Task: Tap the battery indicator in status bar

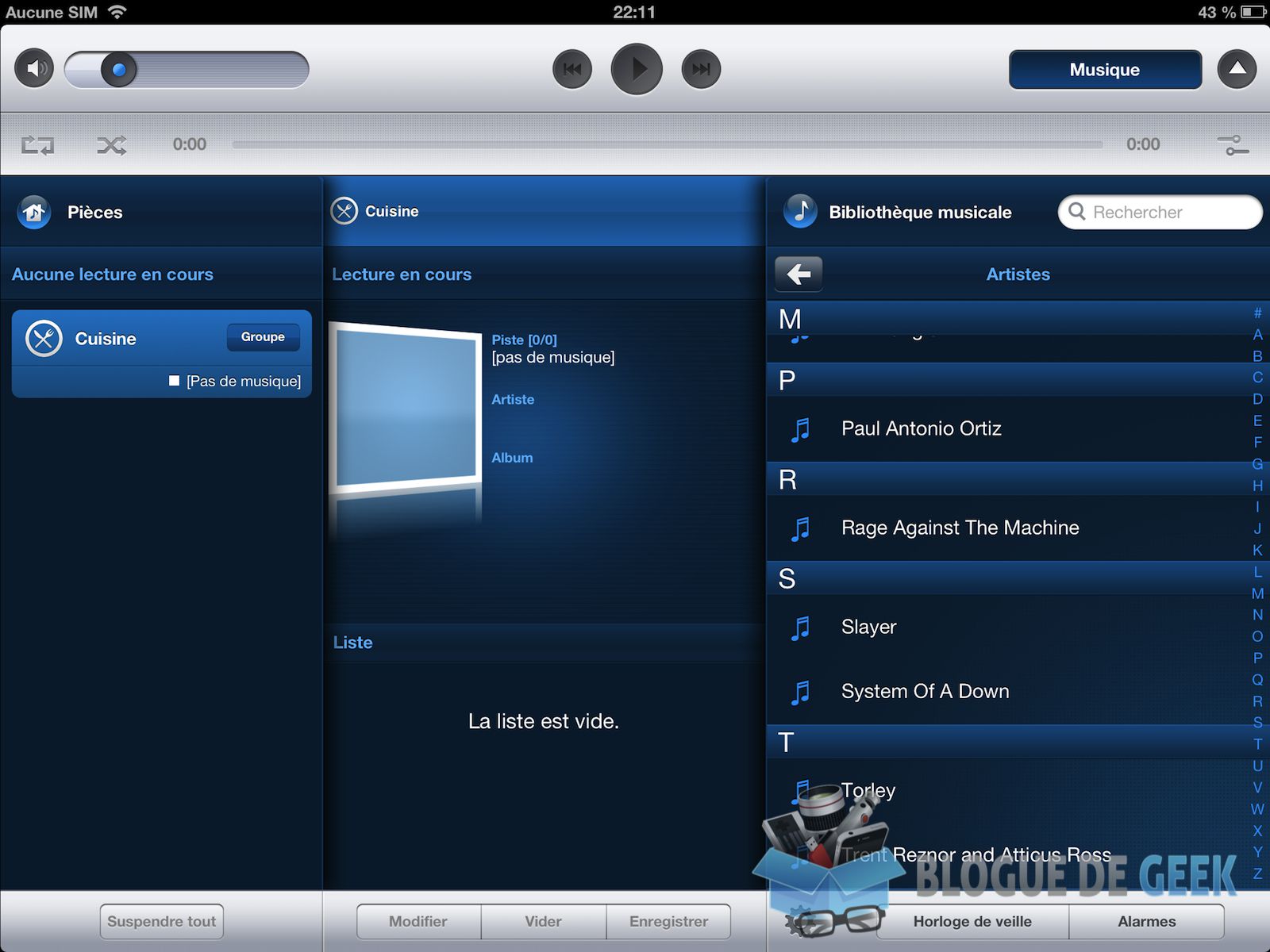Action: pos(1254,12)
